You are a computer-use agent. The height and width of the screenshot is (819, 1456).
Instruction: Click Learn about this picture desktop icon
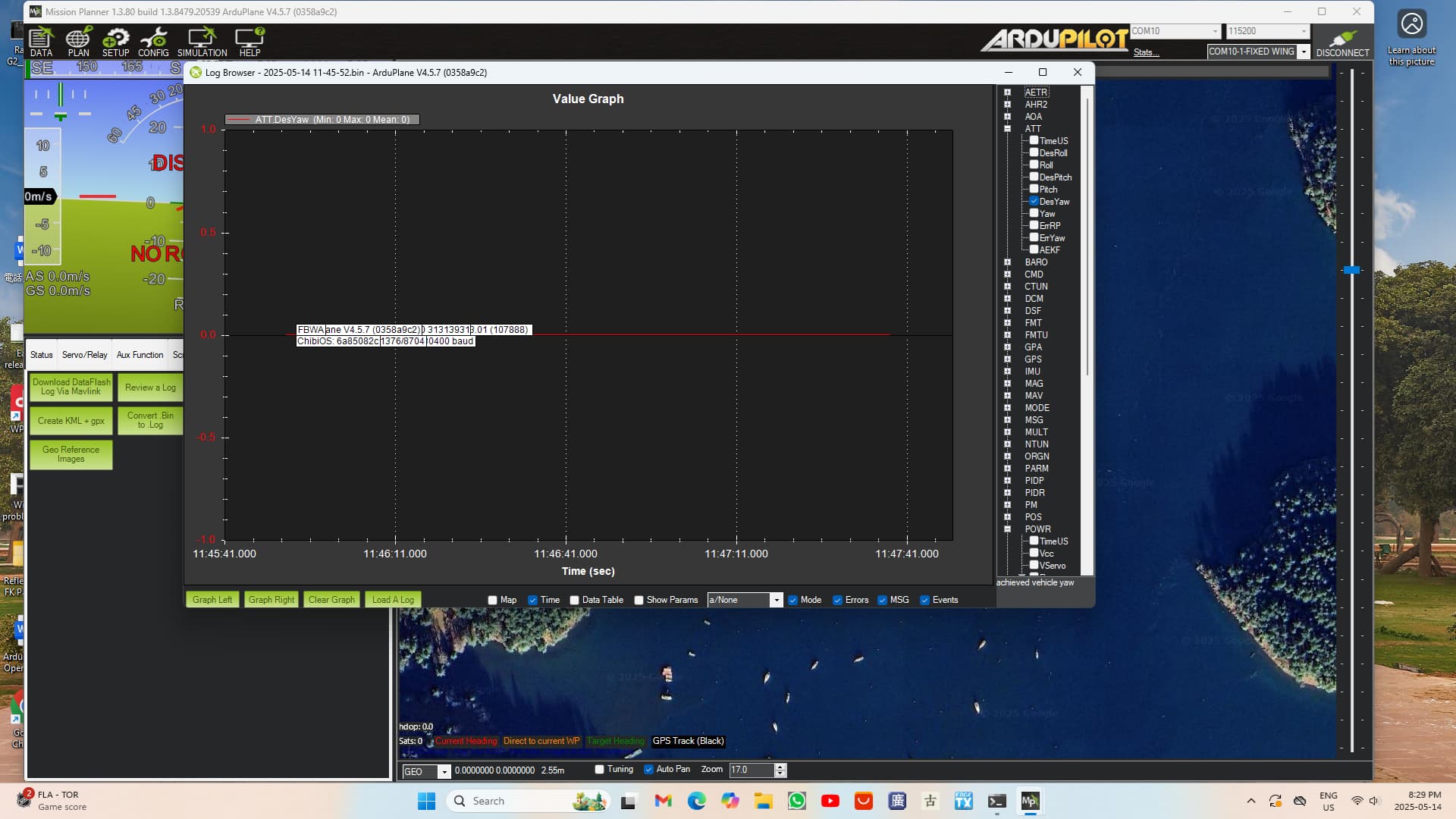(x=1411, y=39)
